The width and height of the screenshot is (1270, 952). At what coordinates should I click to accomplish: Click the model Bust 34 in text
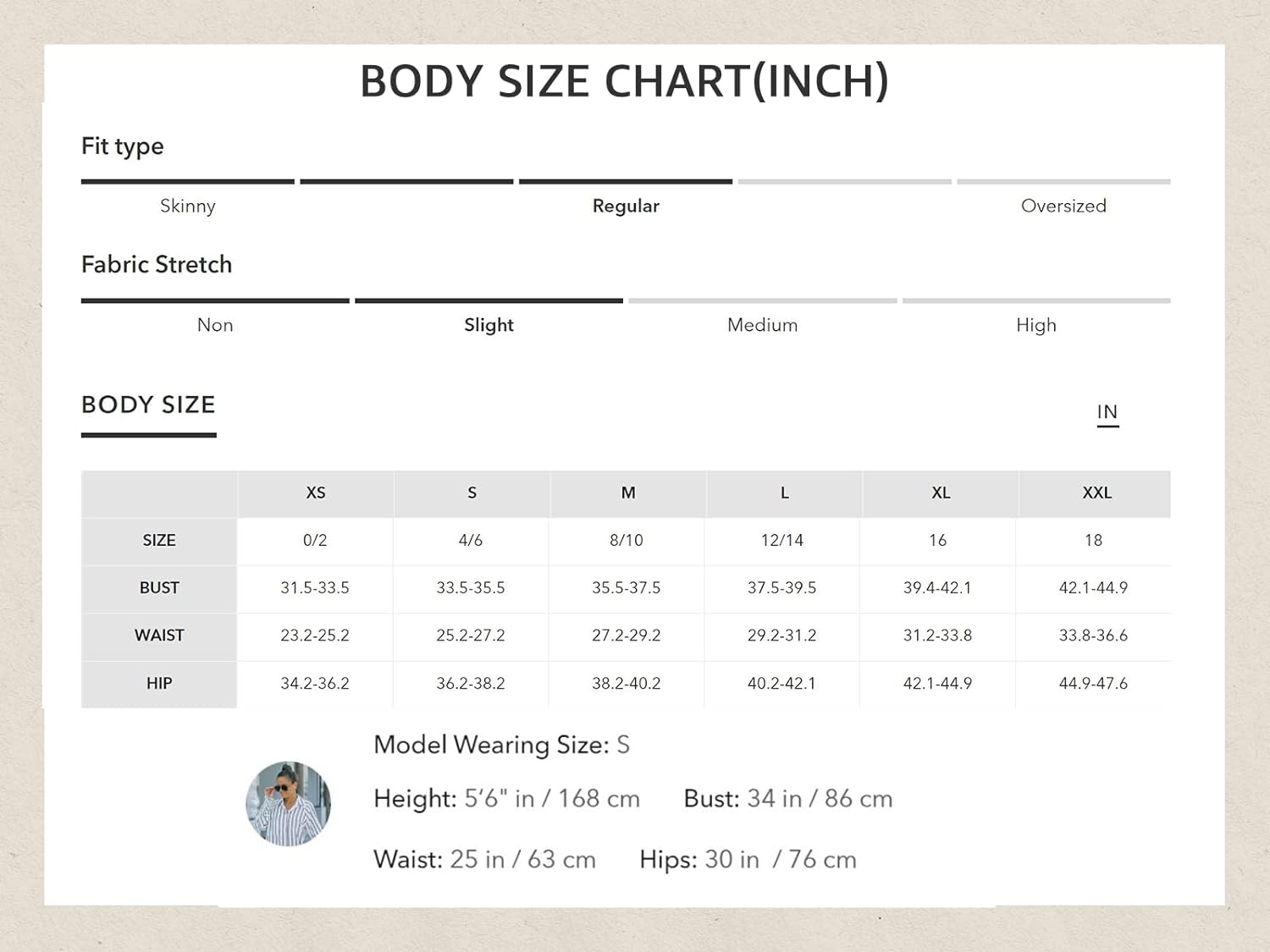787,799
